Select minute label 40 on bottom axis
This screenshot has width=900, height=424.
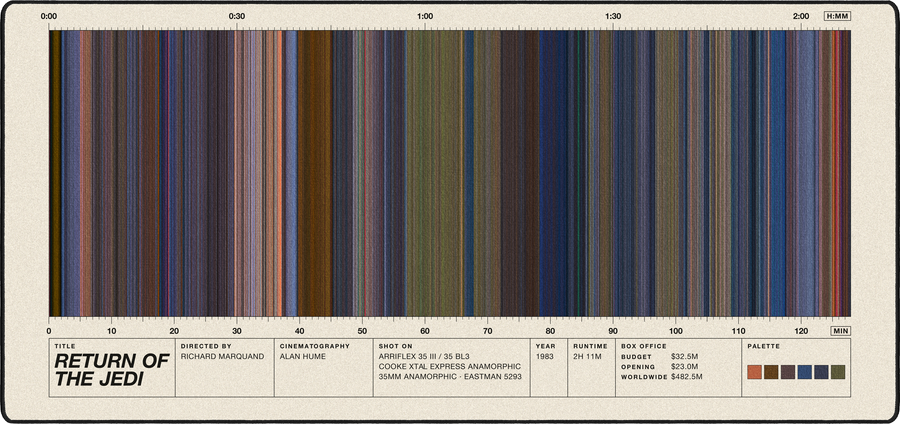(300, 331)
